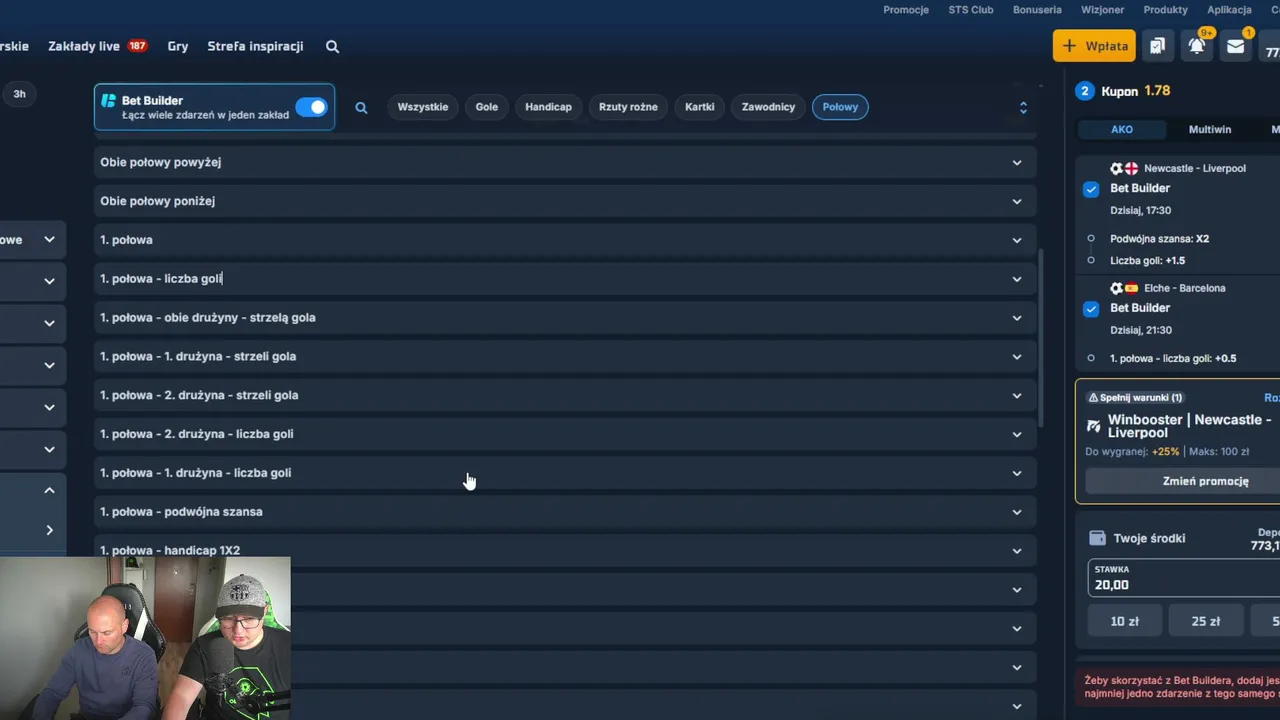
Task: Open the Gry menu item
Action: [x=178, y=46]
